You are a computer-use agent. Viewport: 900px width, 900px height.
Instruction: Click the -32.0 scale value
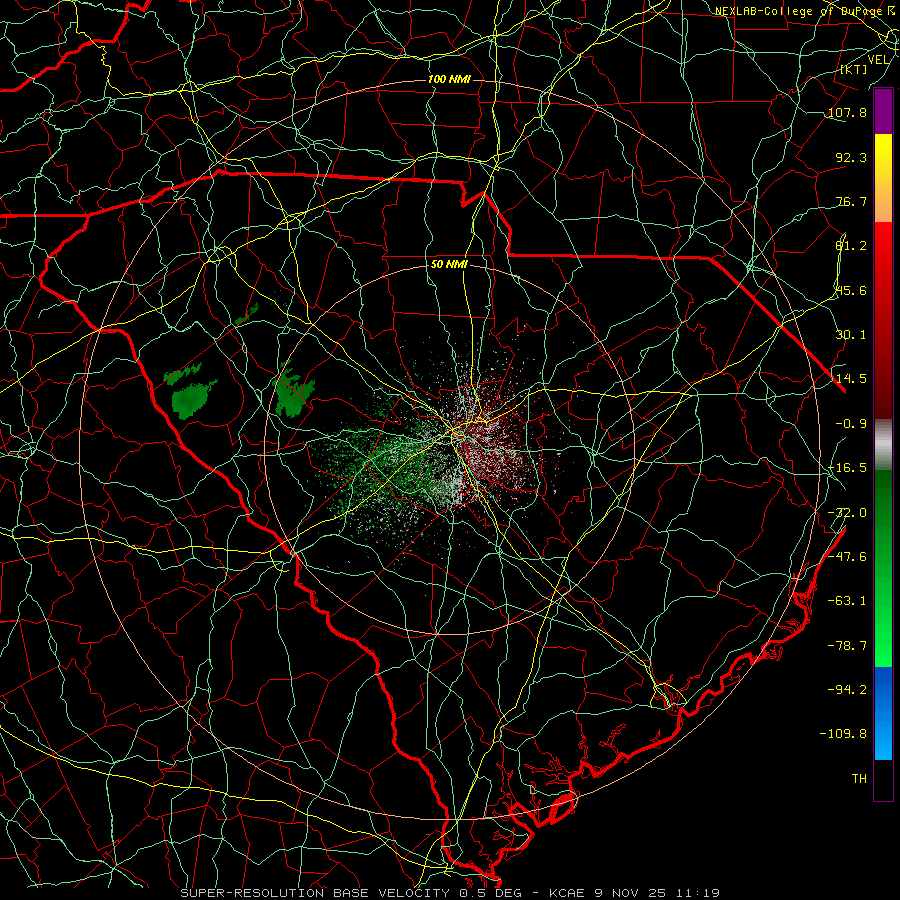point(847,513)
